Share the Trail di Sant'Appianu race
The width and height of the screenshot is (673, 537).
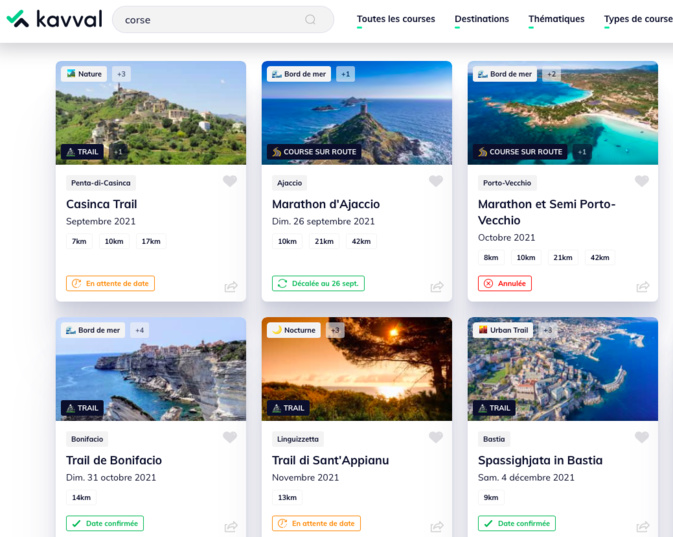437,527
